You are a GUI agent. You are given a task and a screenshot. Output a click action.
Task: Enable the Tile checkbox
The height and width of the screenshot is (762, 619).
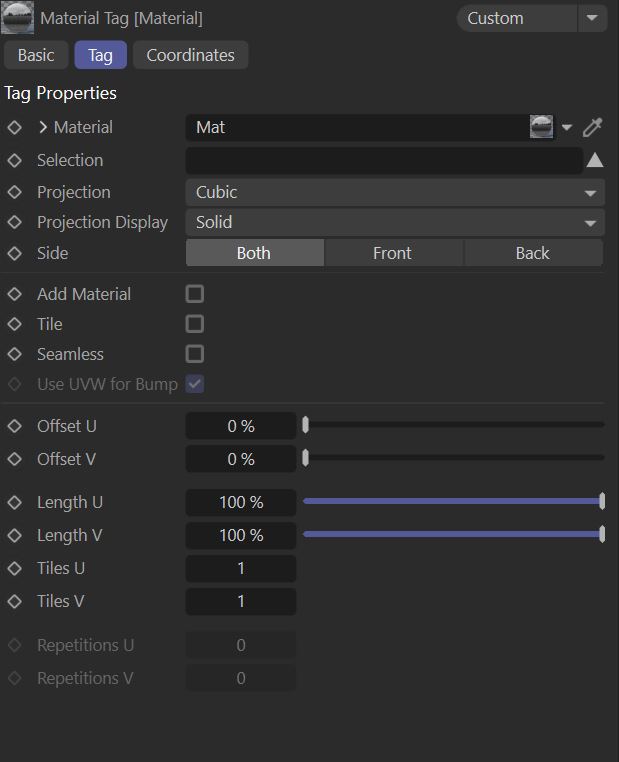[x=195, y=324]
